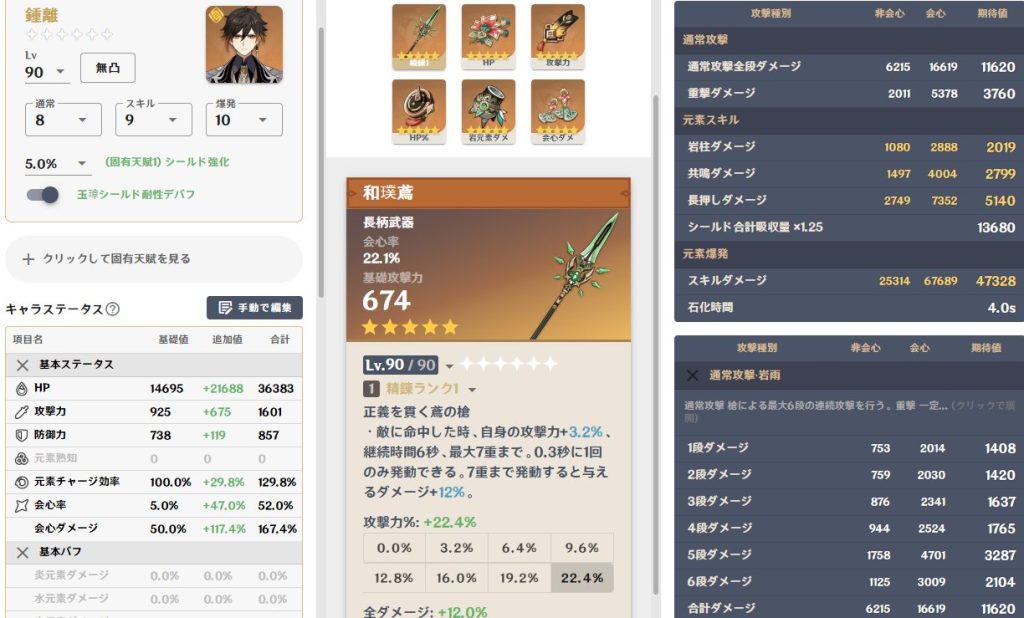Image resolution: width=1024 pixels, height=618 pixels.
Task: Click the 無凸 constellation button
Action: coord(108,68)
